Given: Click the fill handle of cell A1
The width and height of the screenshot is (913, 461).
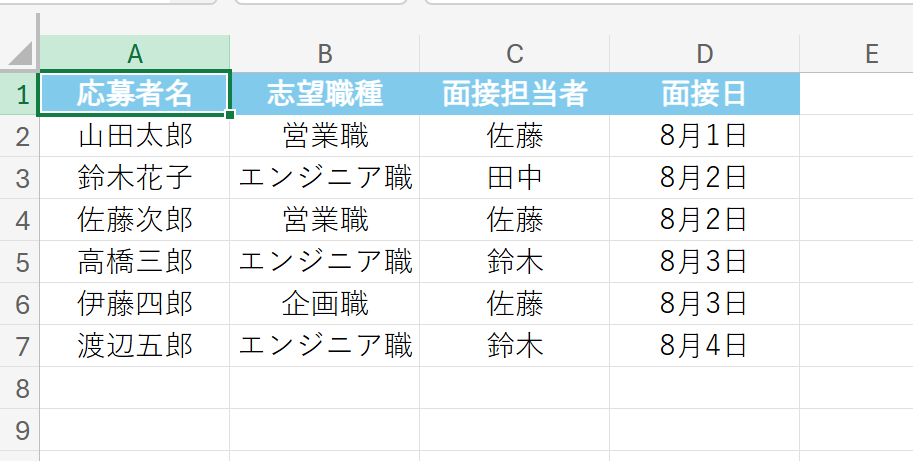Looking at the screenshot, I should pos(230,115).
